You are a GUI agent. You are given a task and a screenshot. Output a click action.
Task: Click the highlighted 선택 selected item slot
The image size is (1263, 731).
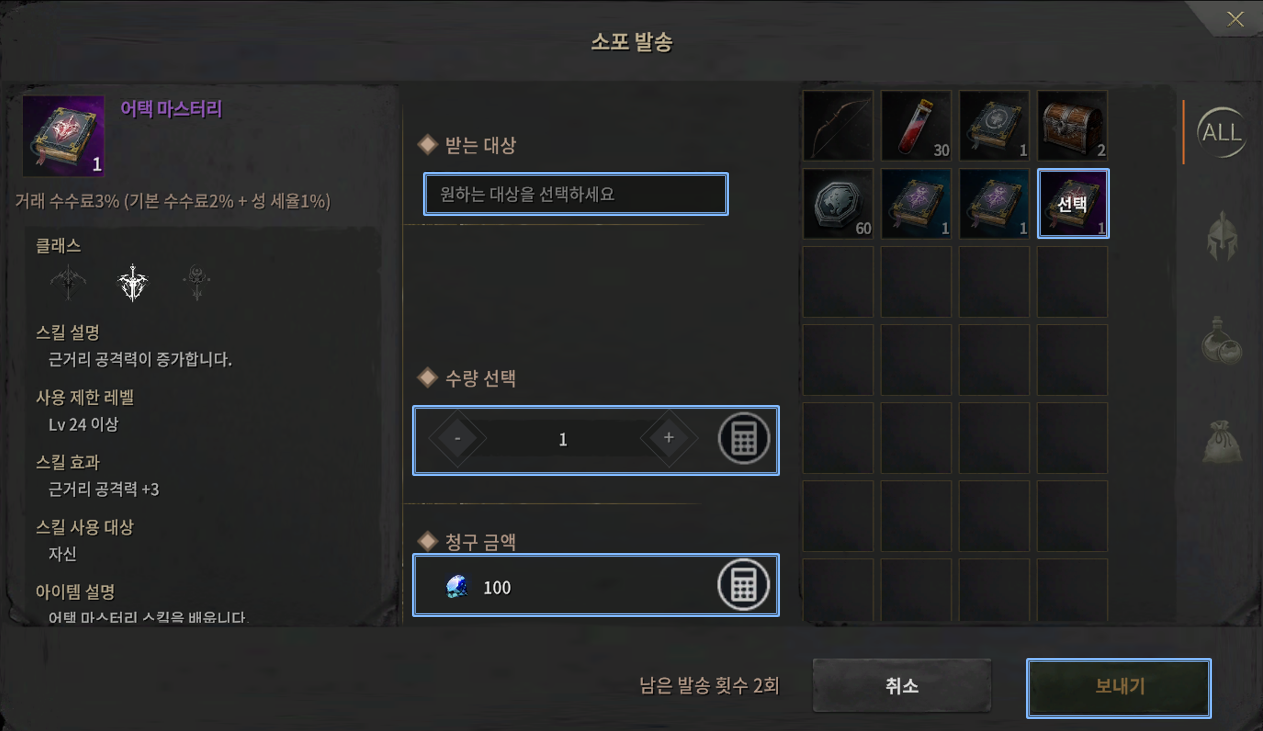point(1072,204)
